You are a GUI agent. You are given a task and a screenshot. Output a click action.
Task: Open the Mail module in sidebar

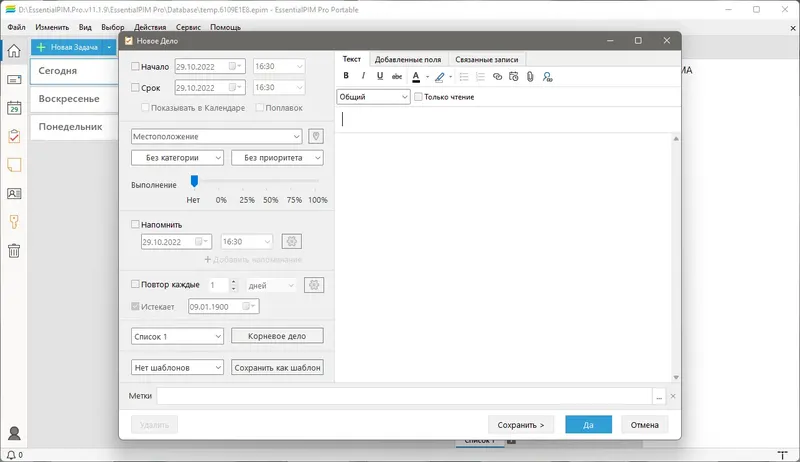click(14, 80)
